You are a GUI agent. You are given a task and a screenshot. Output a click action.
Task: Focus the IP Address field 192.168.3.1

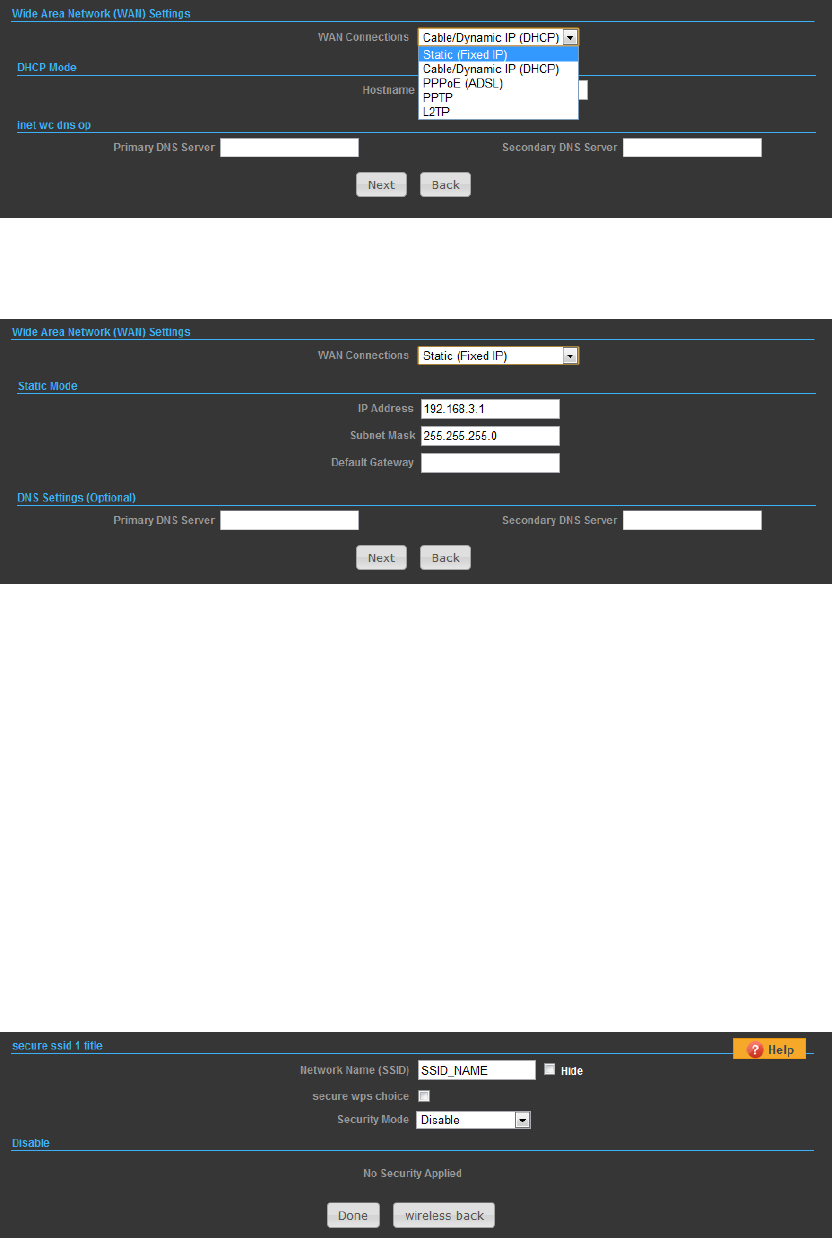click(490, 409)
